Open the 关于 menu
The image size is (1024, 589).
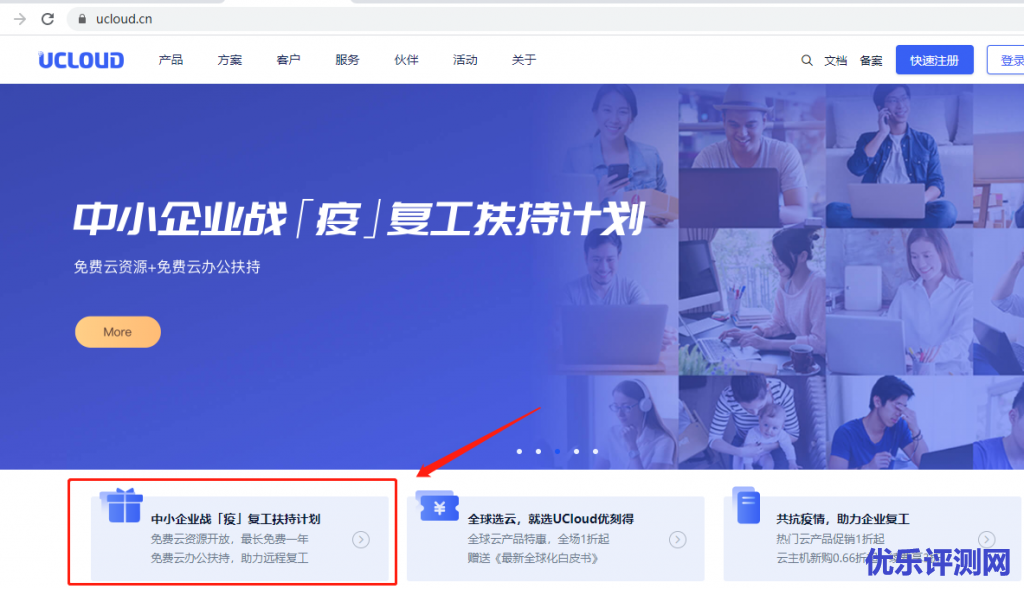click(x=524, y=60)
